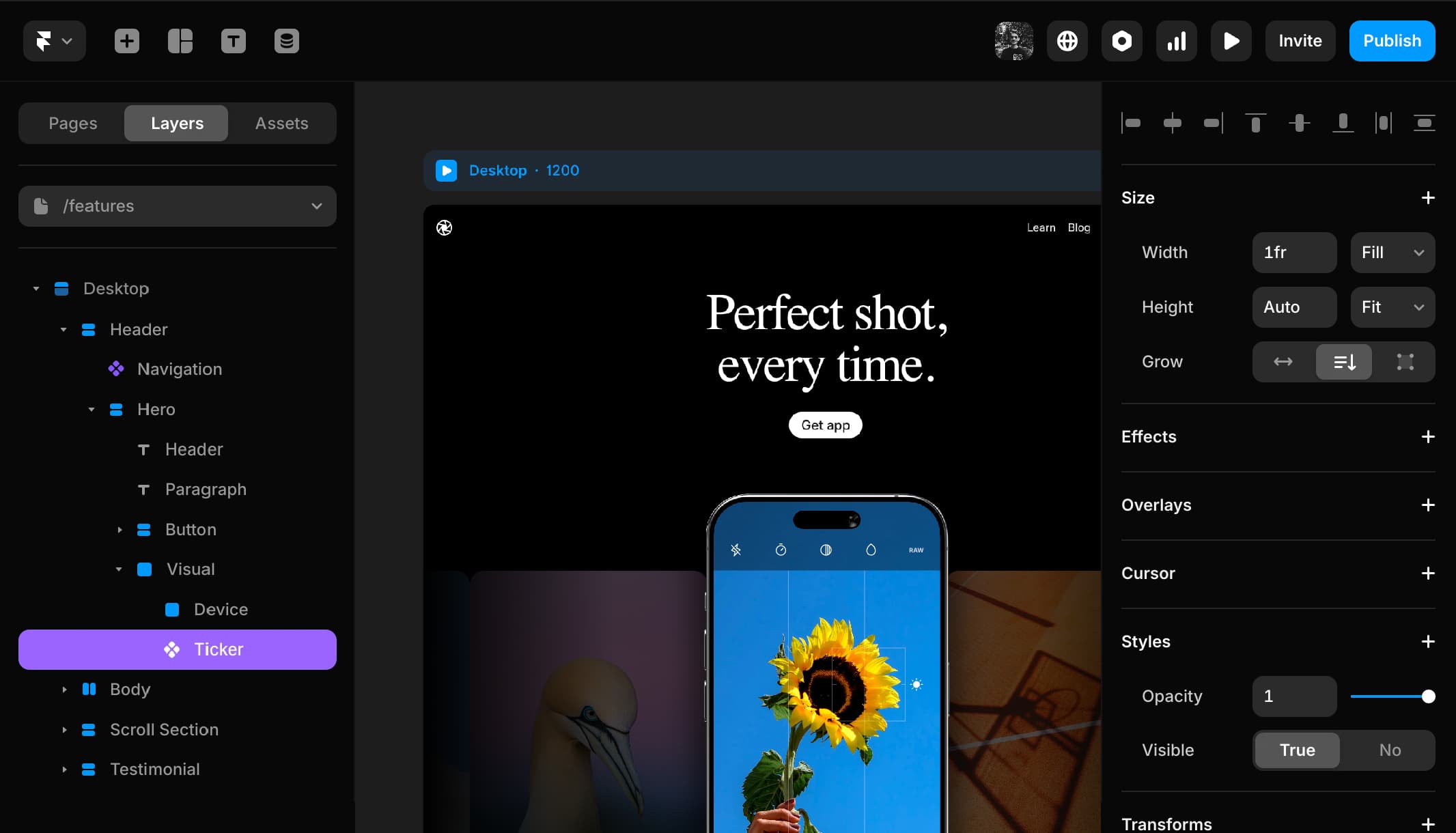The height and width of the screenshot is (833, 1456).
Task: Open the Layout tool in top toolbar
Action: click(x=180, y=41)
